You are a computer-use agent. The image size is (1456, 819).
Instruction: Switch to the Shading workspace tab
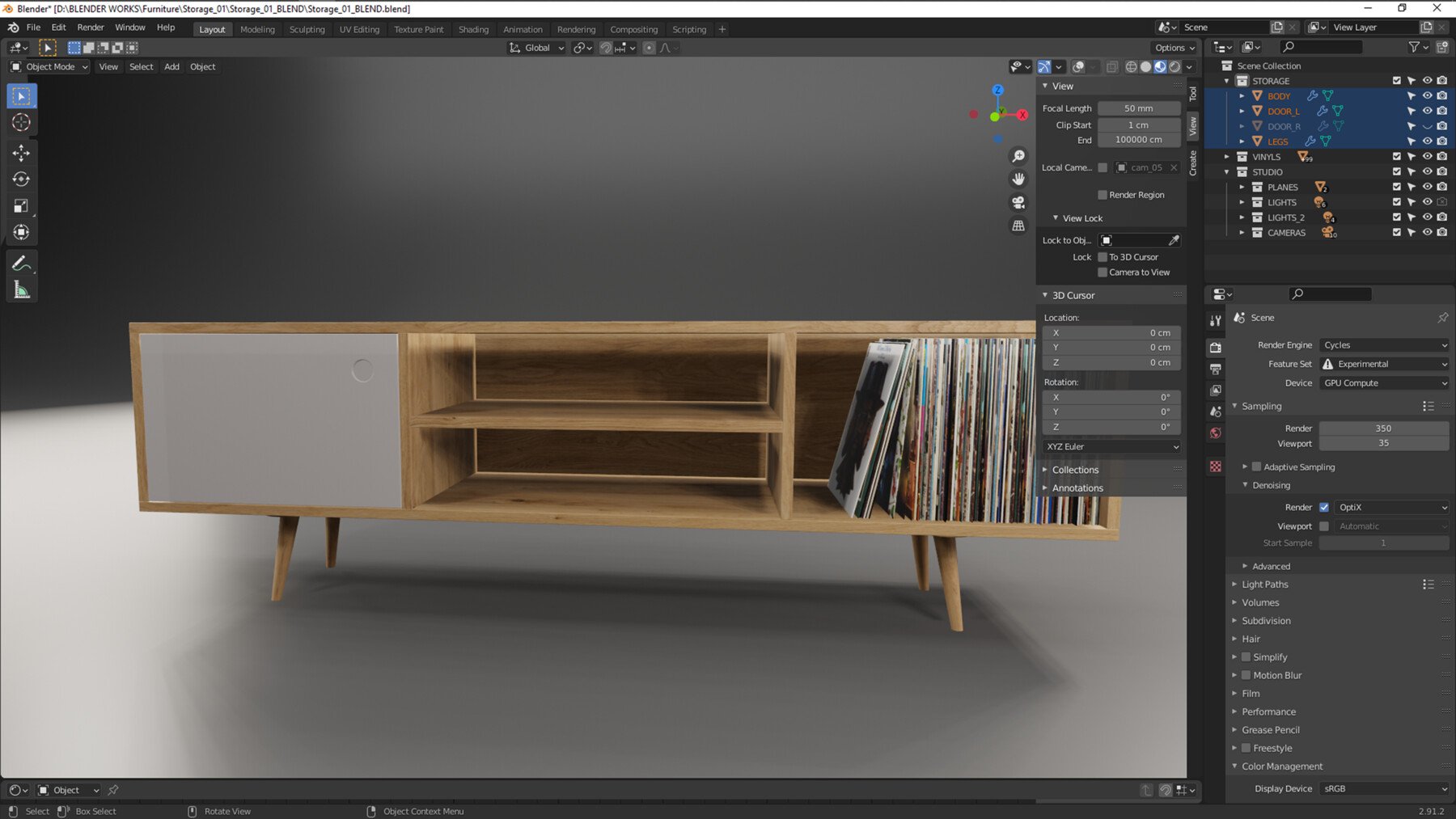[x=473, y=29]
